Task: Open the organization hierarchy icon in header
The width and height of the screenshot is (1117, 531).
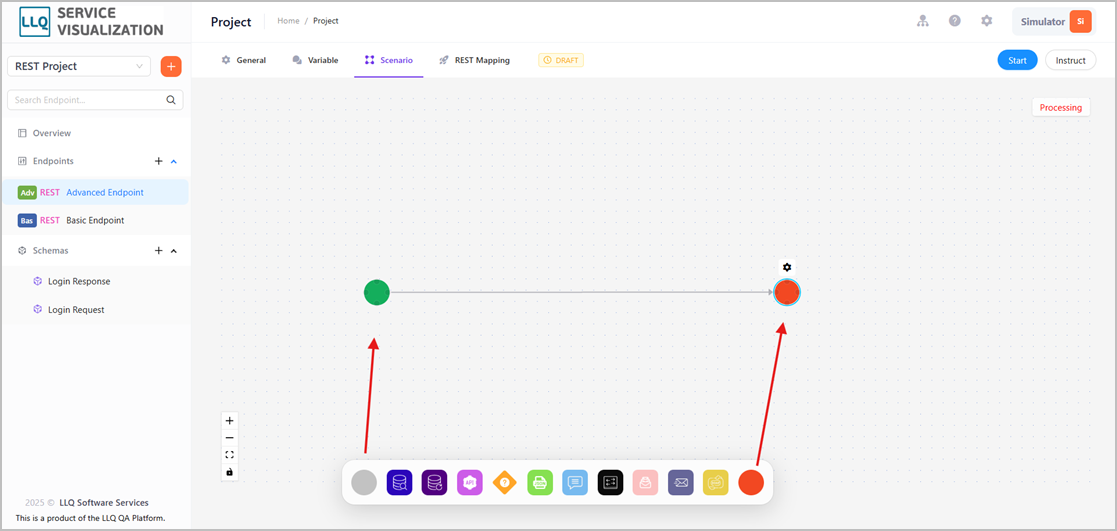Action: 923,21
